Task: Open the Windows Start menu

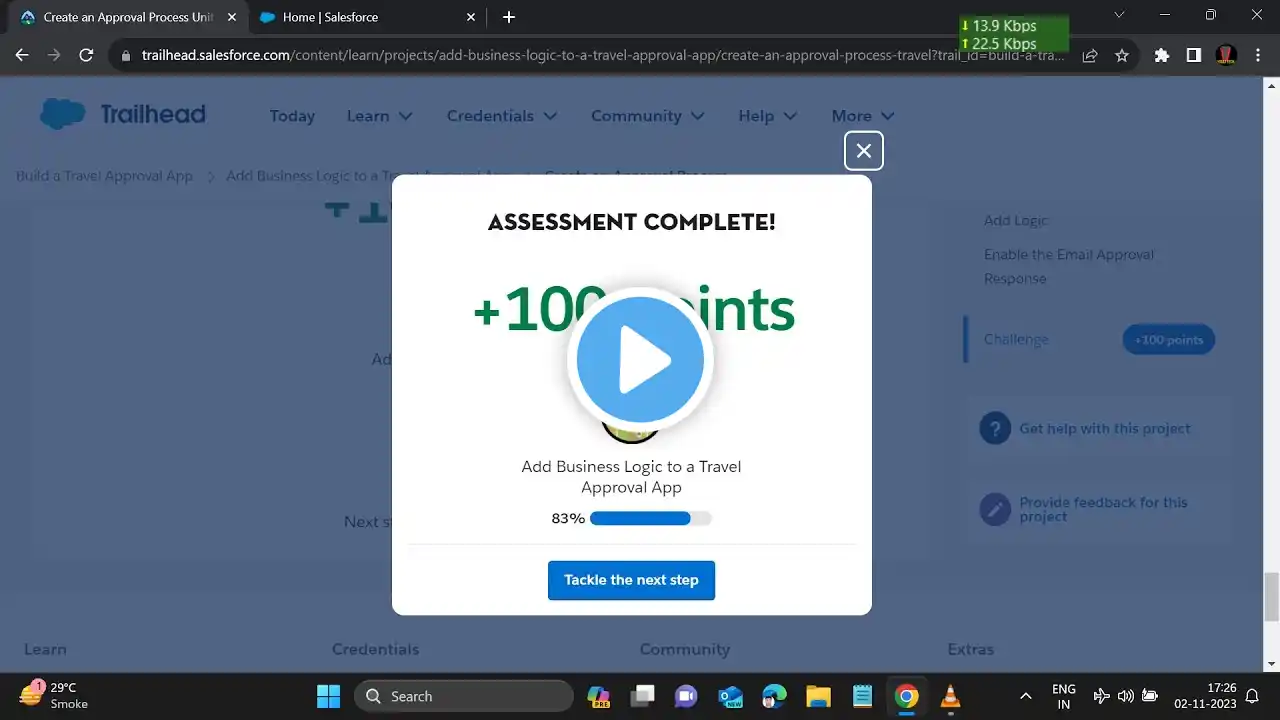Action: coord(328,696)
